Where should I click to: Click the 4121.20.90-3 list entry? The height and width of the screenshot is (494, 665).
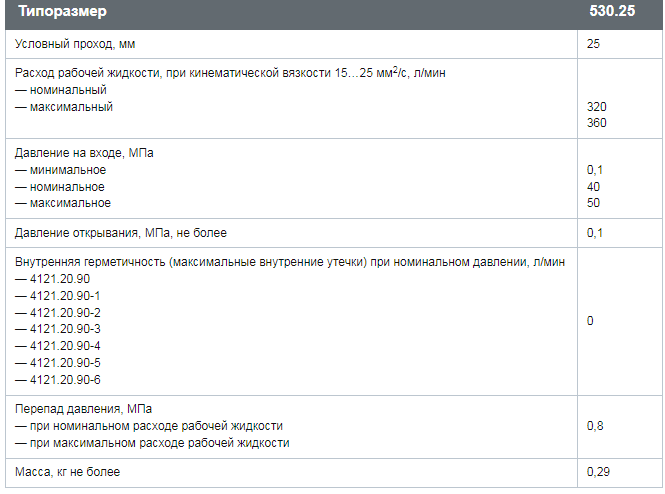58,329
